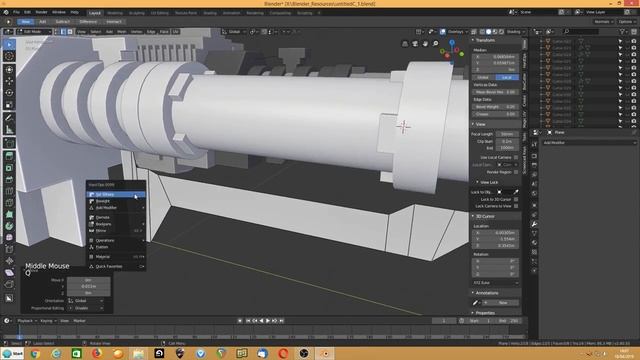Open the File menu
This screenshot has height=360, width=640.
point(16,13)
